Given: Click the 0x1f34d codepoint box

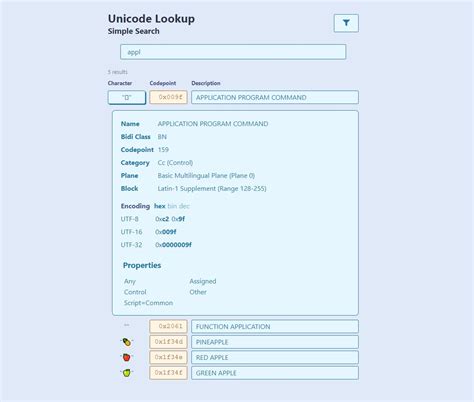Looking at the screenshot, I should point(168,342).
